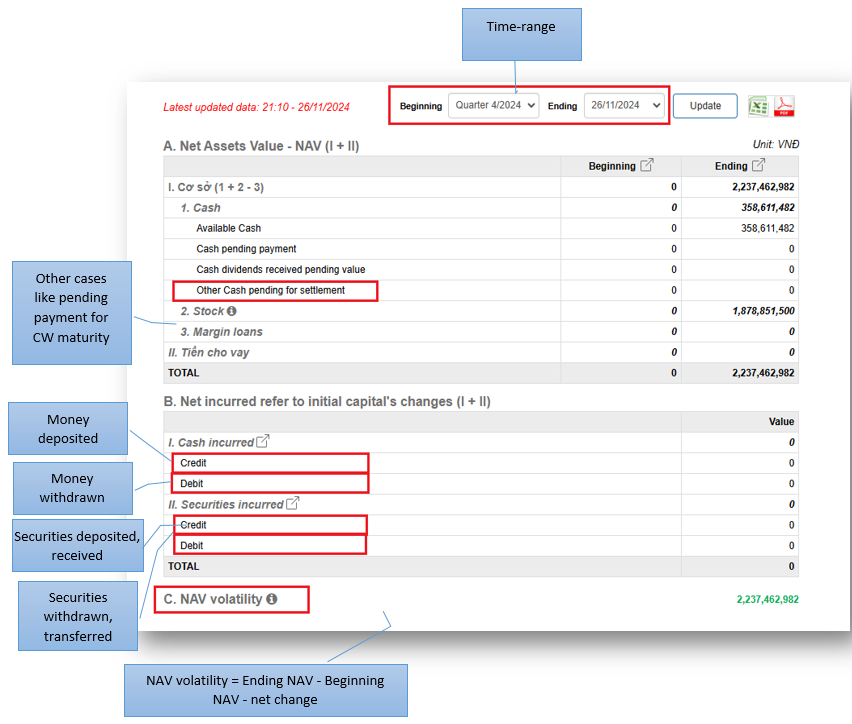Open Securities incurred detail link icon
Screen dimensions: 852x724
tap(293, 504)
